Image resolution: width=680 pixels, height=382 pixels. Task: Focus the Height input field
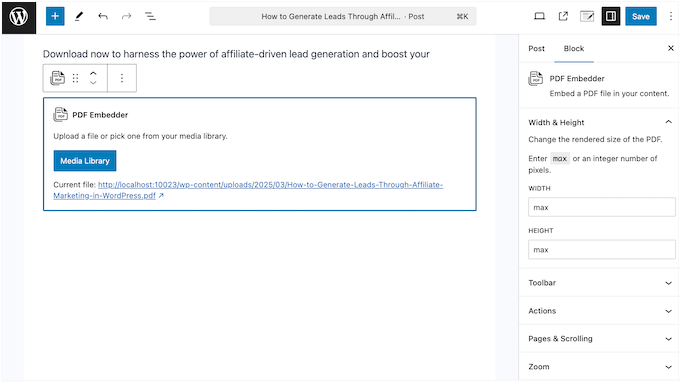[602, 250]
